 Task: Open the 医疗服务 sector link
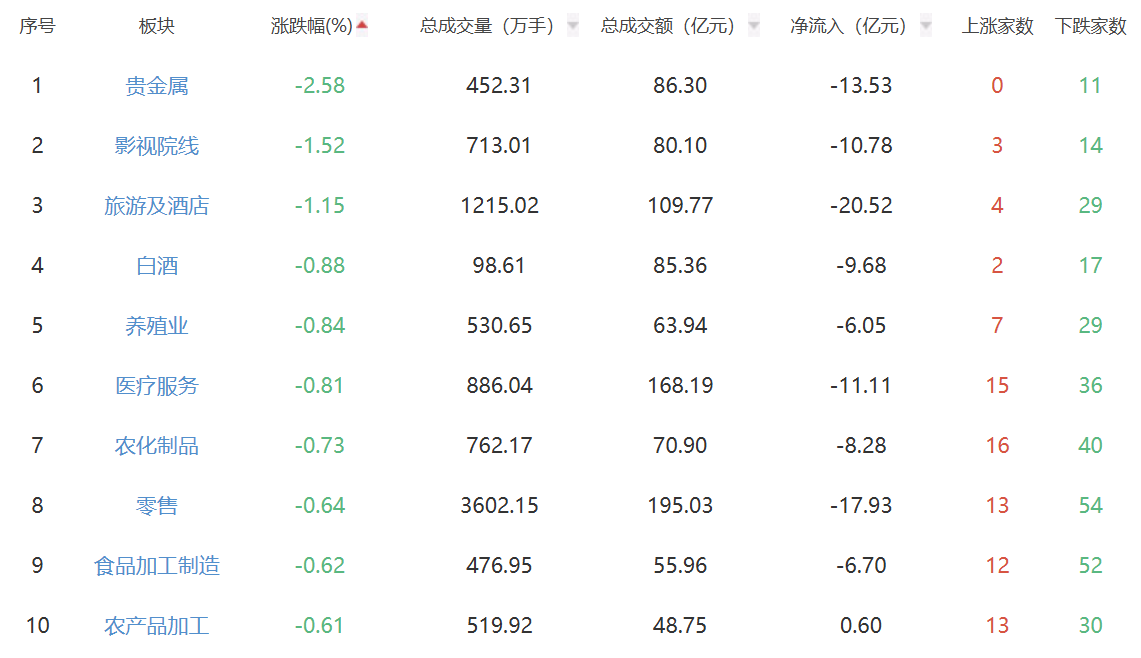pos(156,386)
